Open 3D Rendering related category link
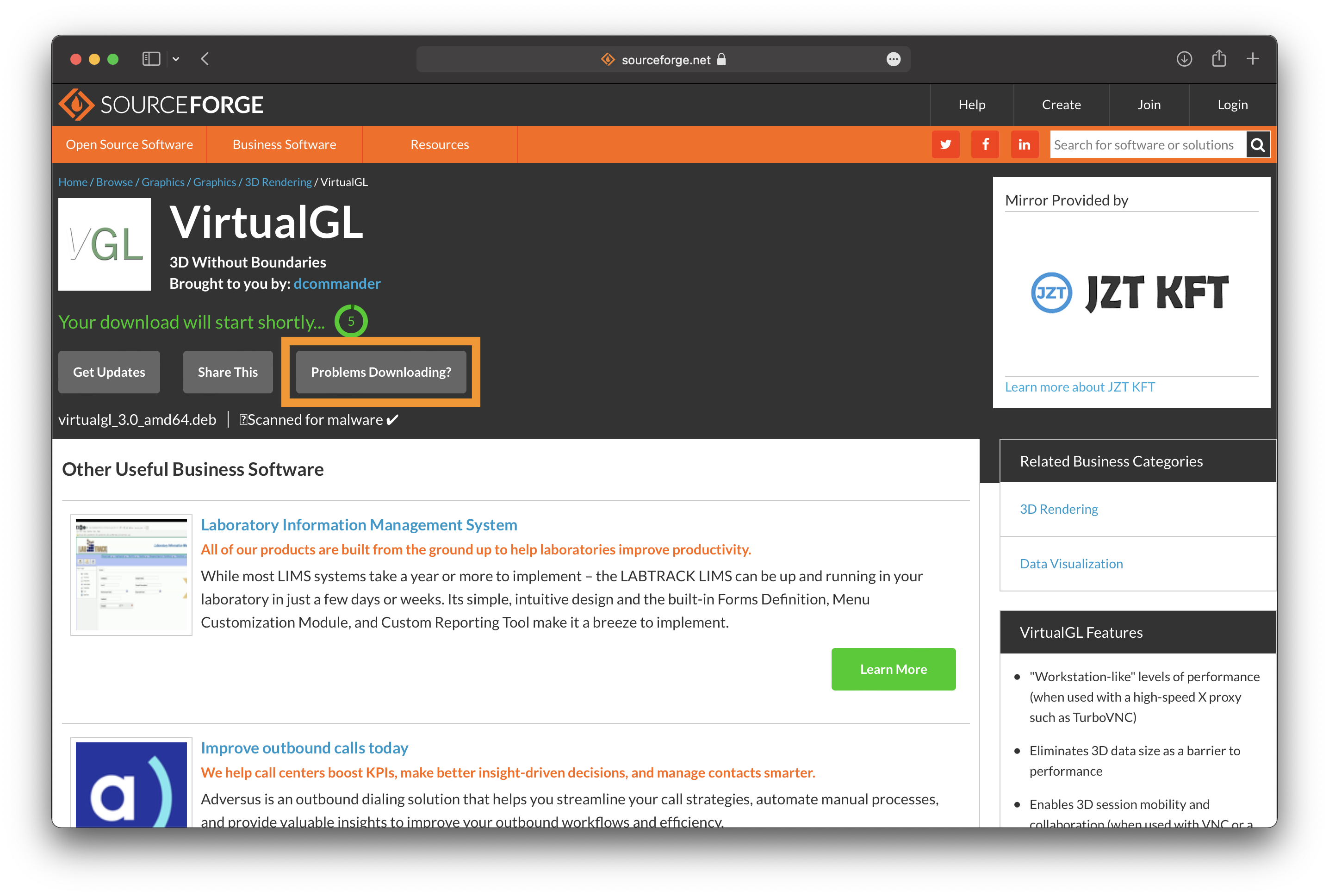 click(x=1059, y=509)
